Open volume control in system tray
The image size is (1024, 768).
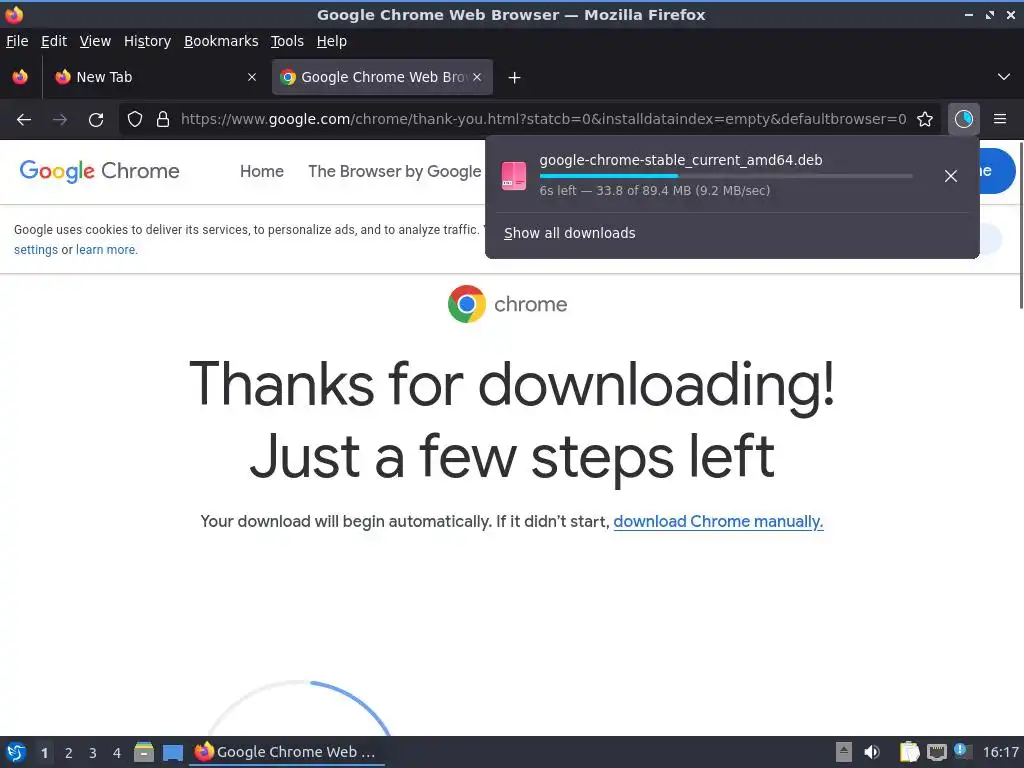click(x=872, y=752)
